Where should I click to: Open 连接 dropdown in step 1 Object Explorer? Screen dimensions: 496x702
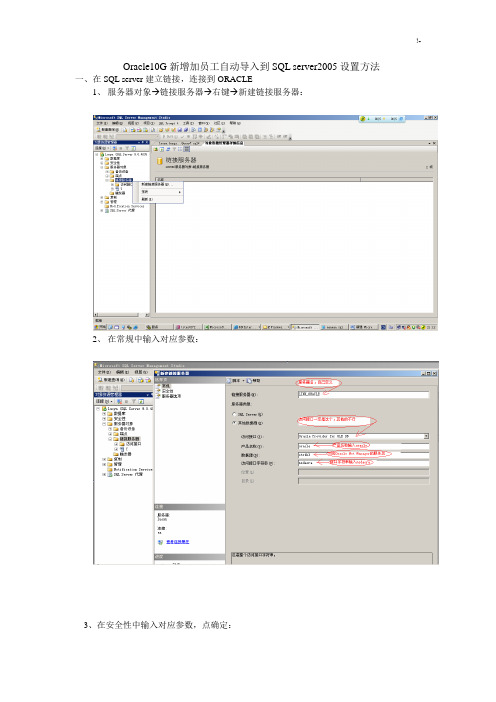pyautogui.click(x=101, y=148)
